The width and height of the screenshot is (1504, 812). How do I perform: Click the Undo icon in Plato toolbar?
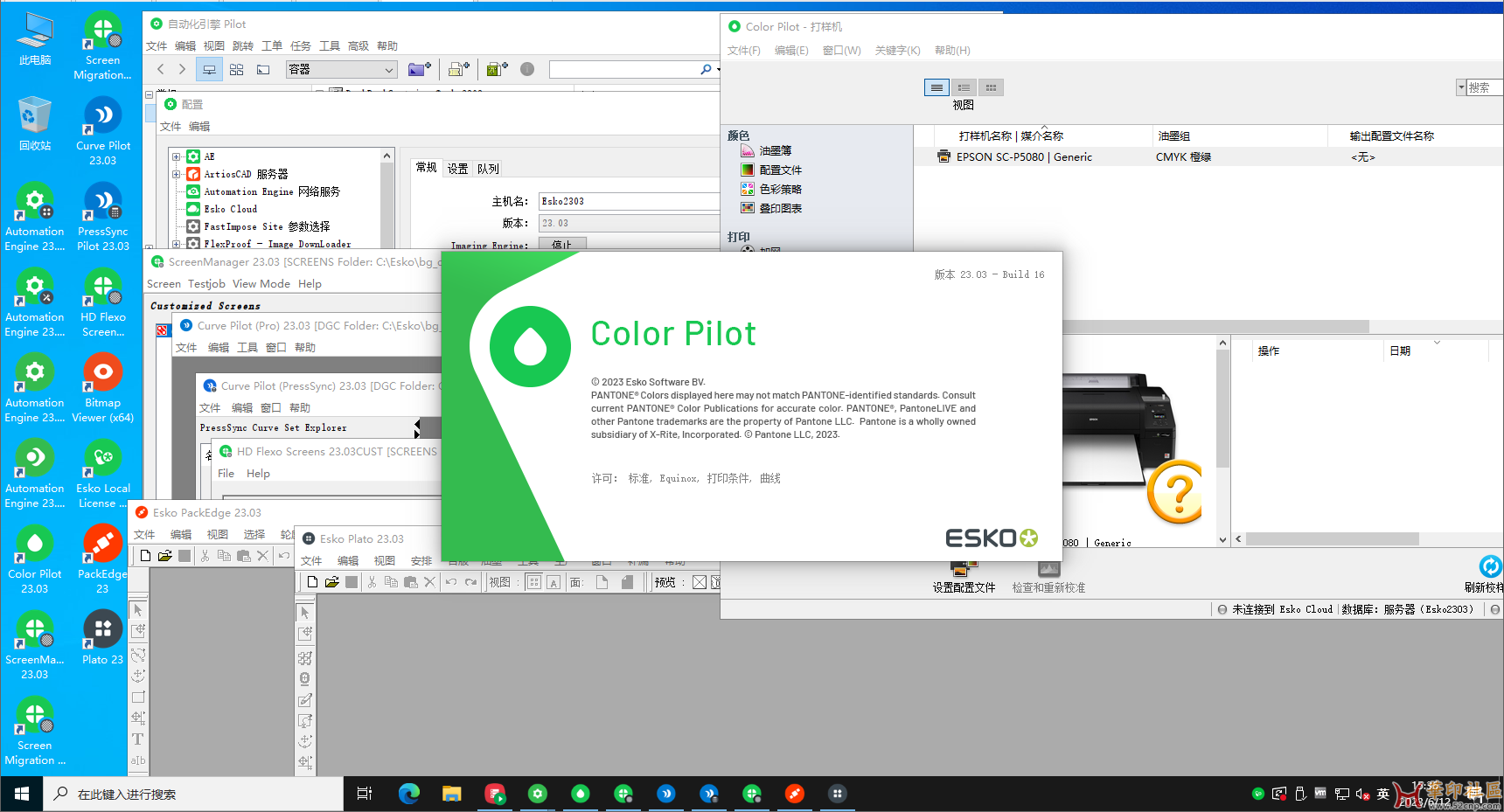pyautogui.click(x=451, y=582)
